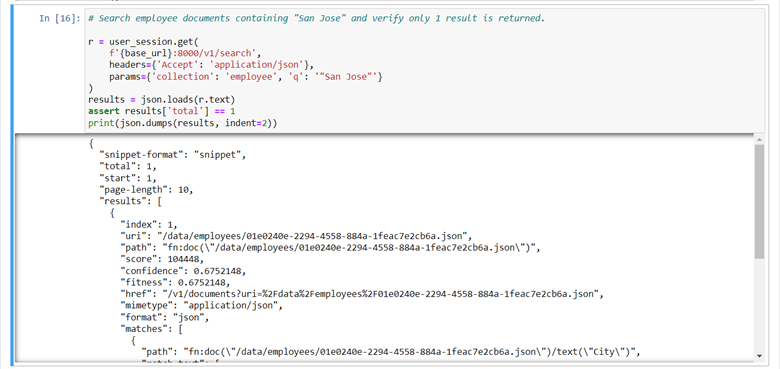This screenshot has width=780, height=369.
Task: Click output line "index": 1
Action: coord(149,224)
